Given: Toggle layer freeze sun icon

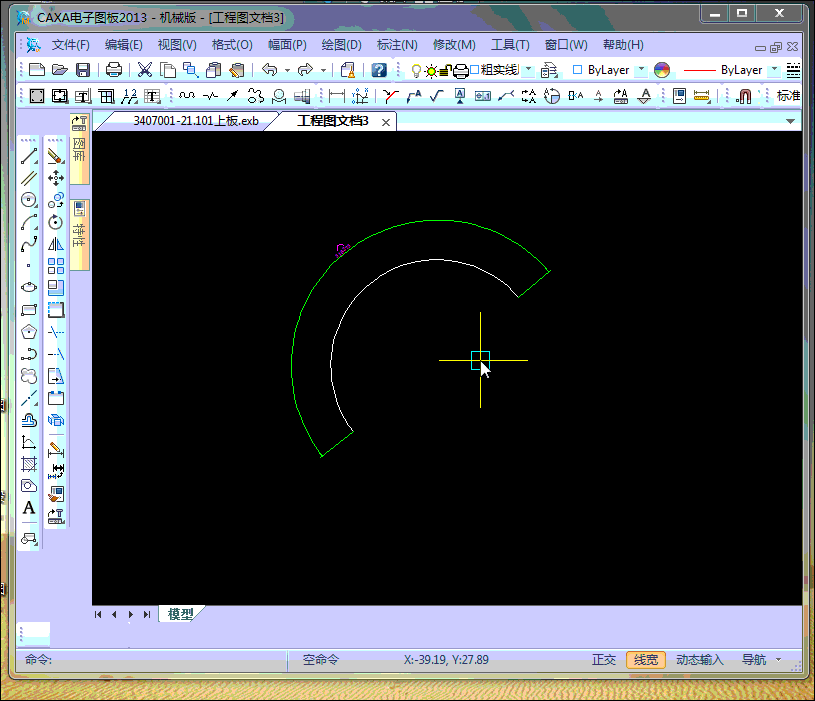Looking at the screenshot, I should tap(431, 71).
